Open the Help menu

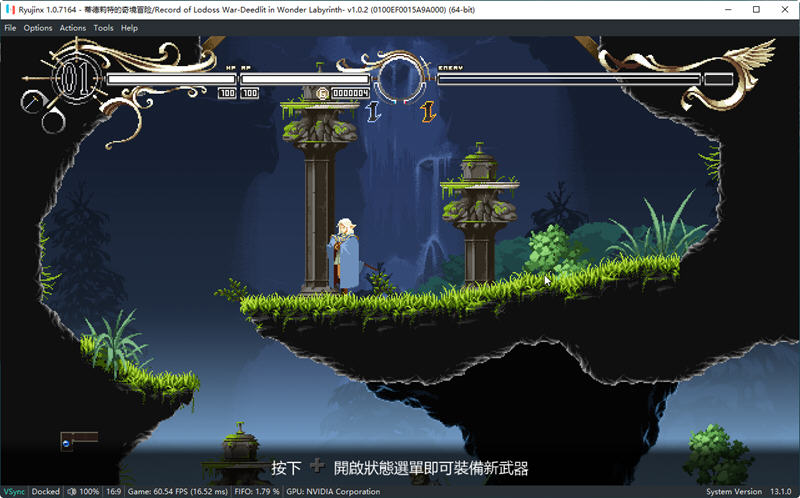129,28
